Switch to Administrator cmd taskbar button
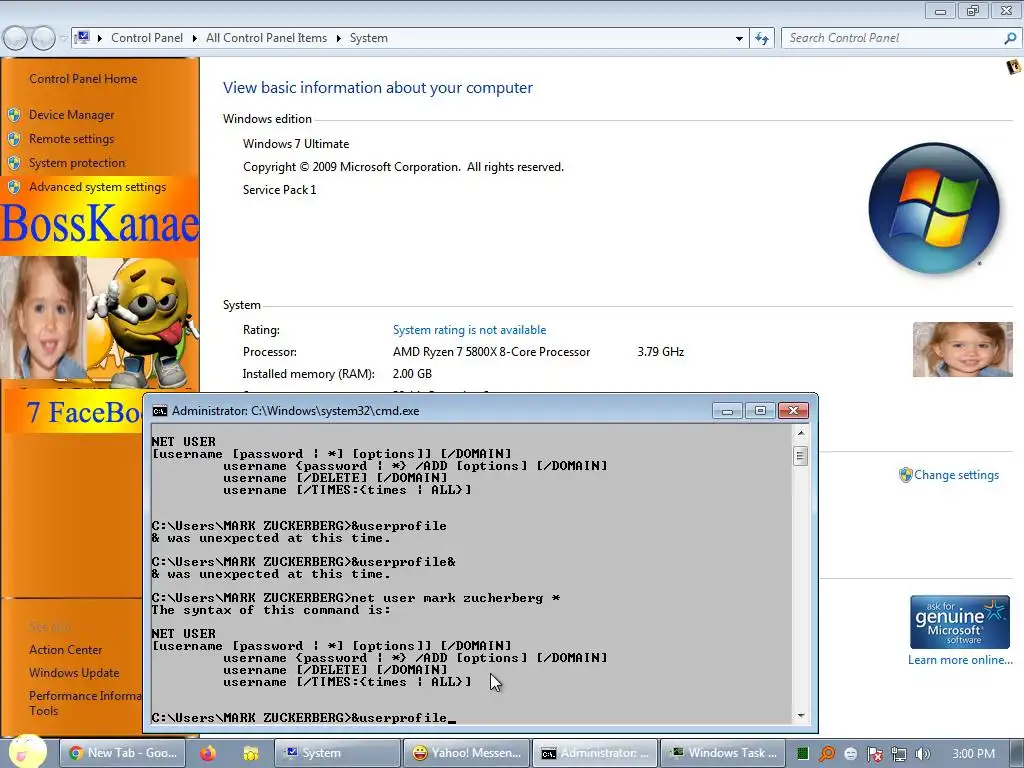The height and width of the screenshot is (768, 1024). tap(595, 753)
